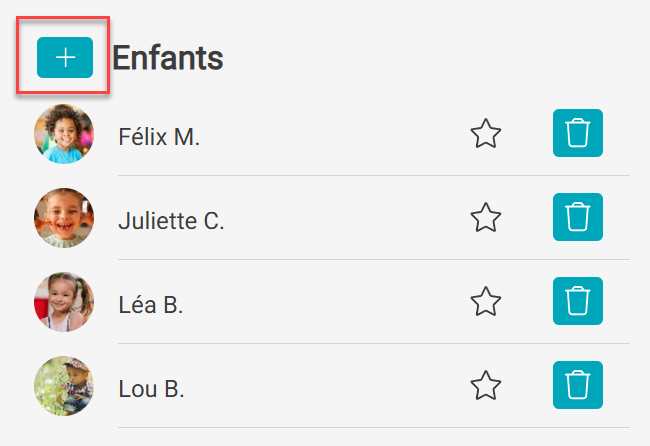
Task: Remove Lou B. with trash button
Action: (x=577, y=385)
